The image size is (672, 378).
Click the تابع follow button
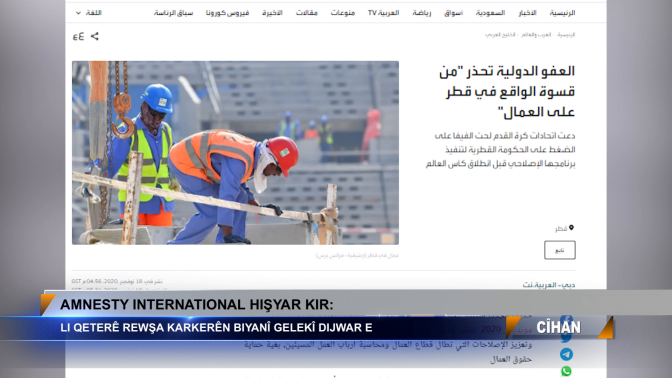pos(560,250)
